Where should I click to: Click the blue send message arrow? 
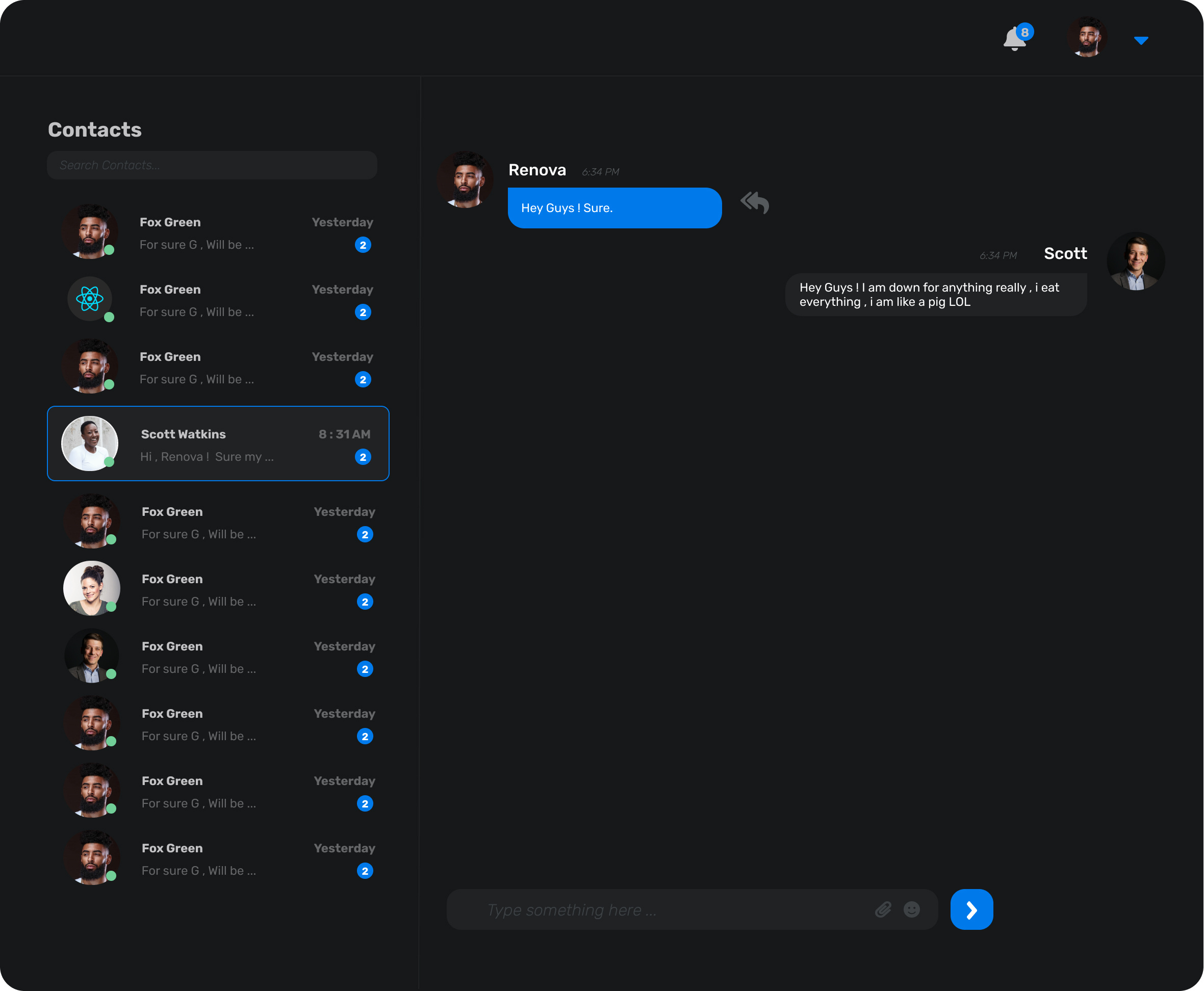tap(971, 909)
